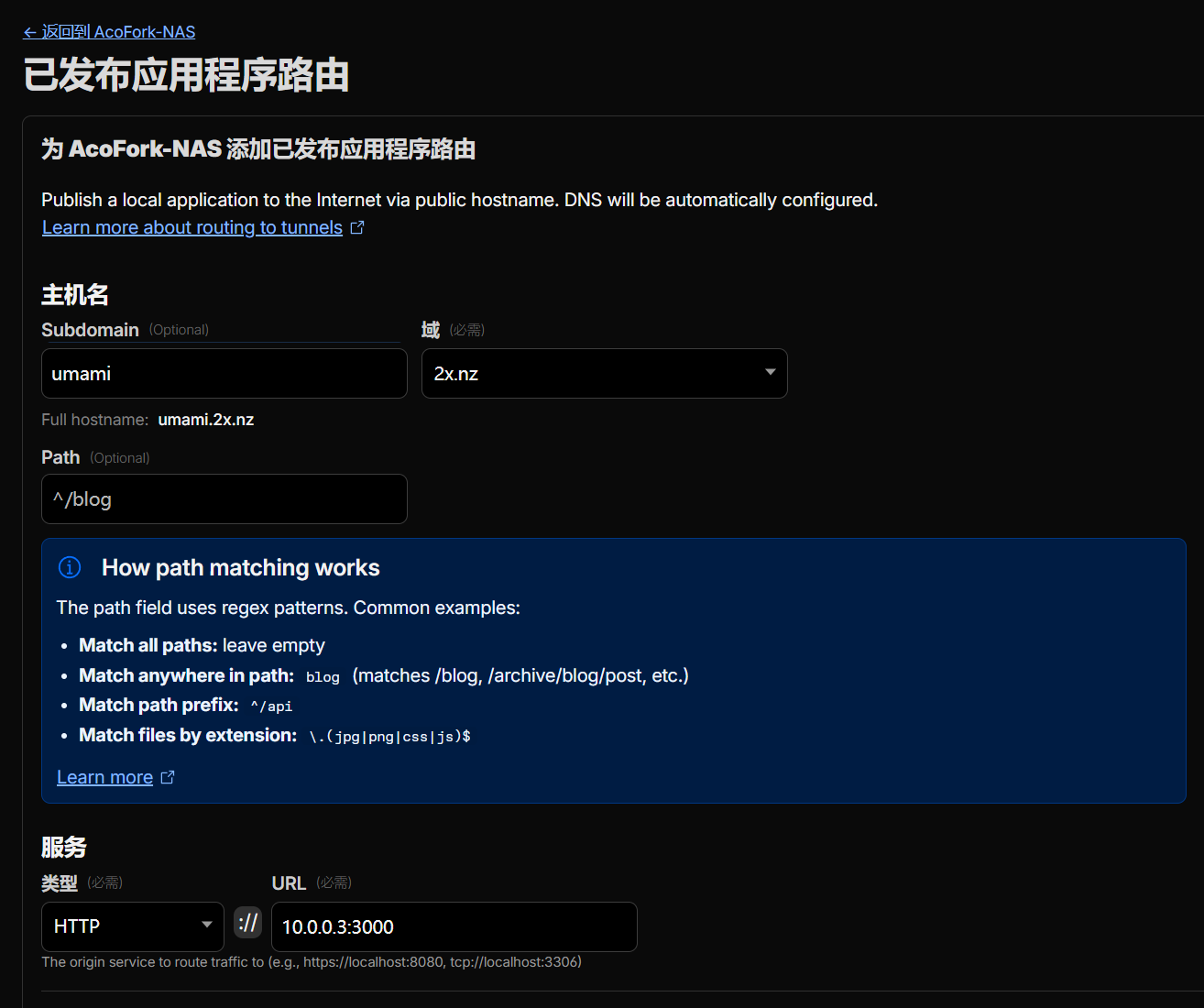
Task: Click the ^/api path prefix example
Action: point(271,707)
